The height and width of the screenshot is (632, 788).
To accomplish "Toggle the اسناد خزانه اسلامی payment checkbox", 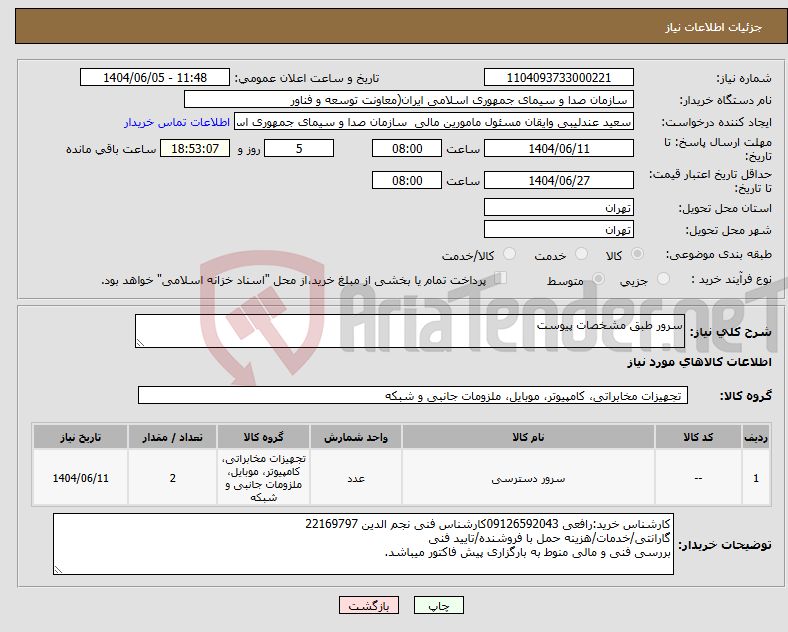I will tap(500, 278).
